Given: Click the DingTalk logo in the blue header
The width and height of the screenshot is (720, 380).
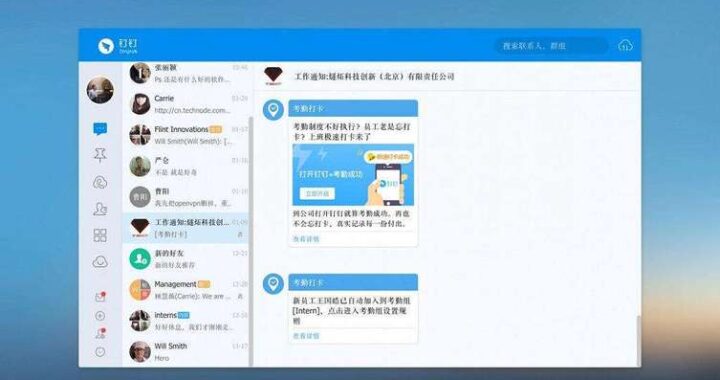Looking at the screenshot, I should coord(118,46).
